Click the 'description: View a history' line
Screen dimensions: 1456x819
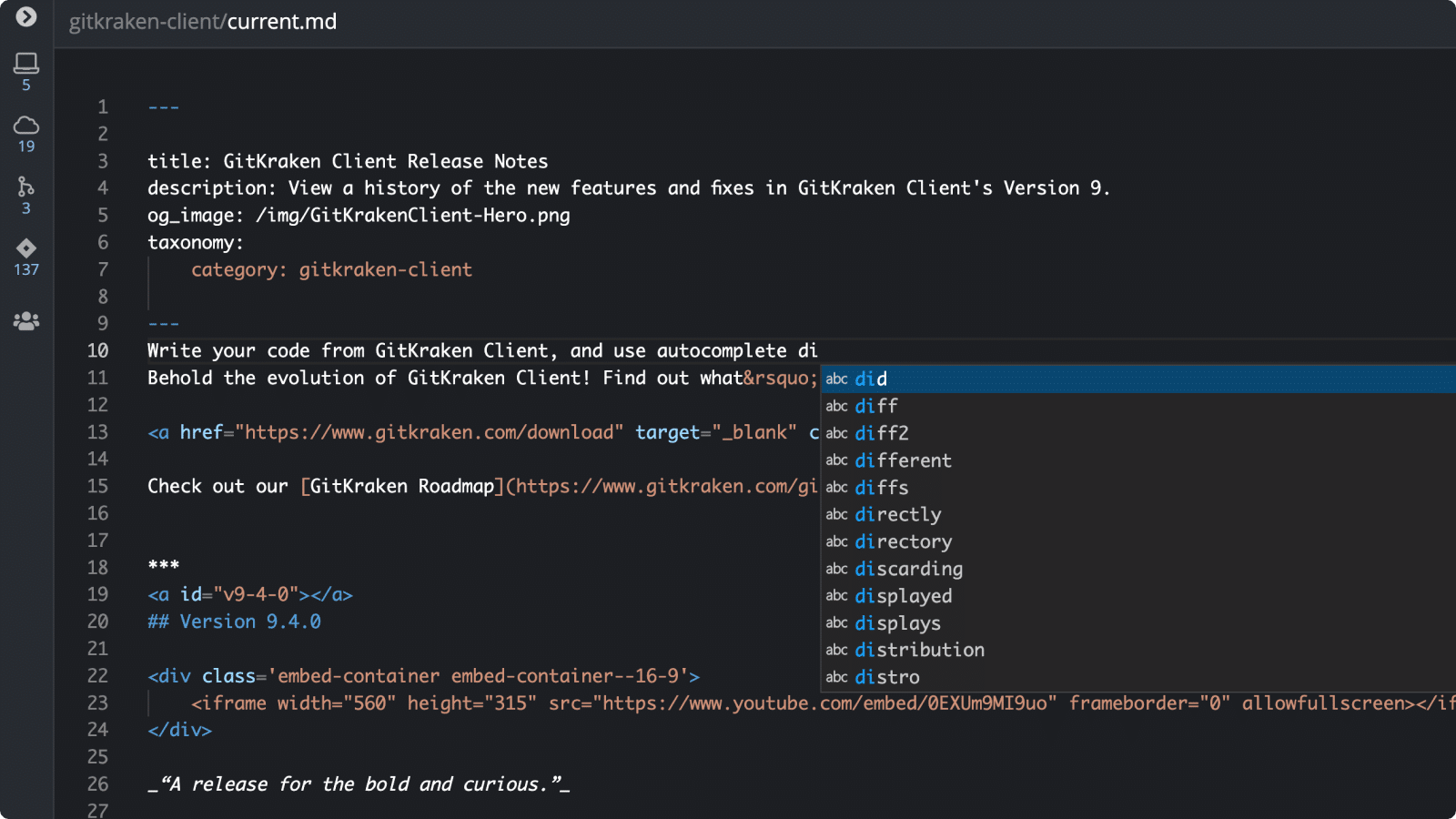pyautogui.click(x=629, y=188)
